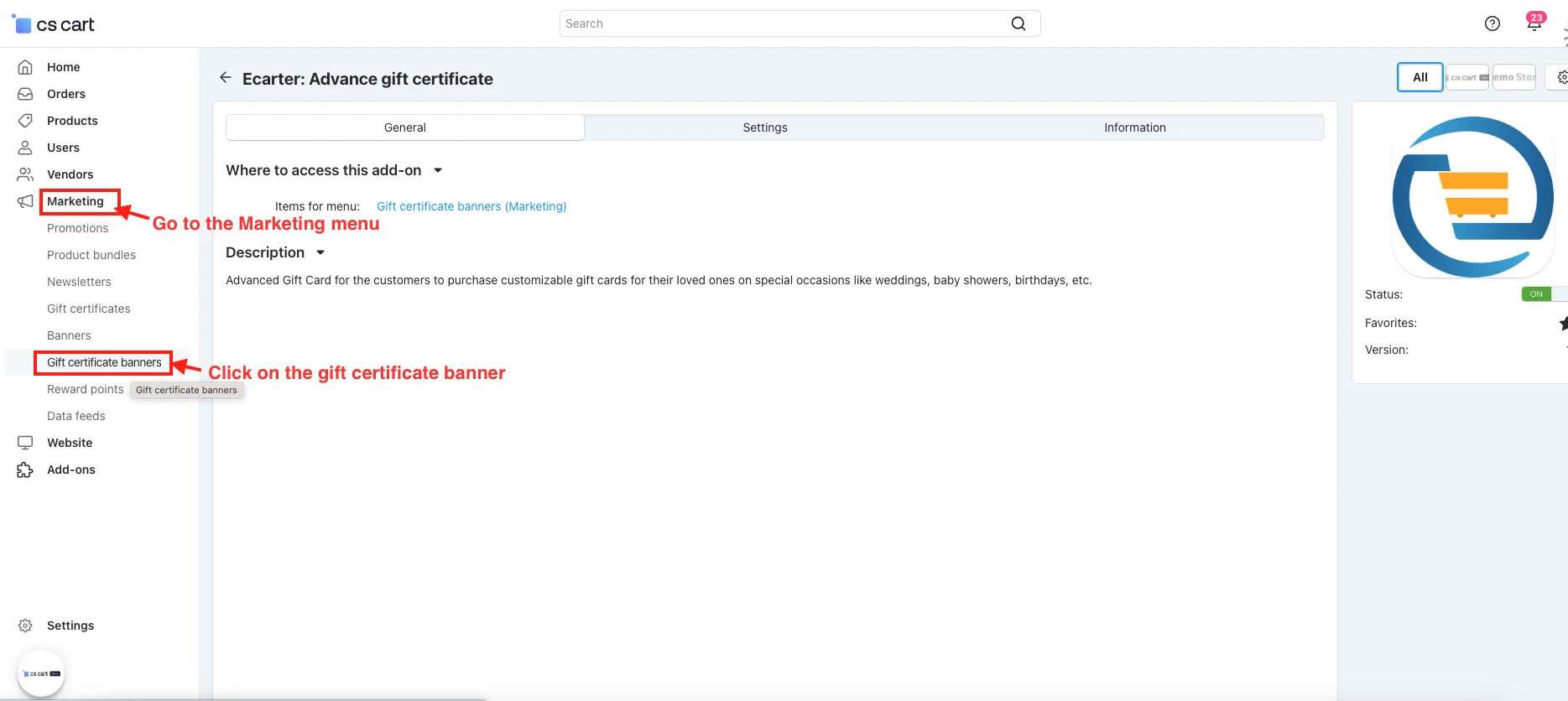Click the Home icon in sidebar
1568x701 pixels.
point(25,67)
